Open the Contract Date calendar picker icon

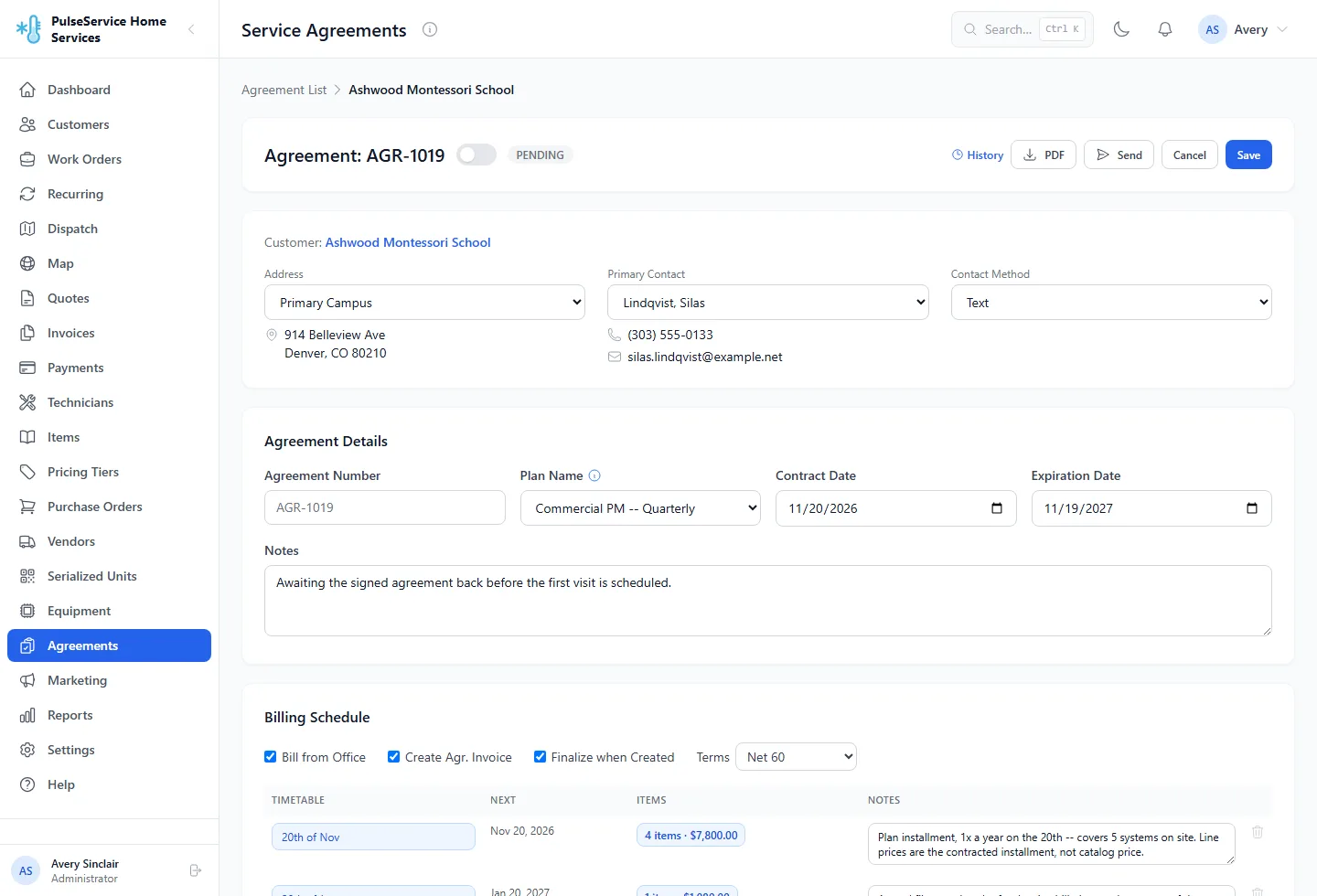tap(997, 508)
